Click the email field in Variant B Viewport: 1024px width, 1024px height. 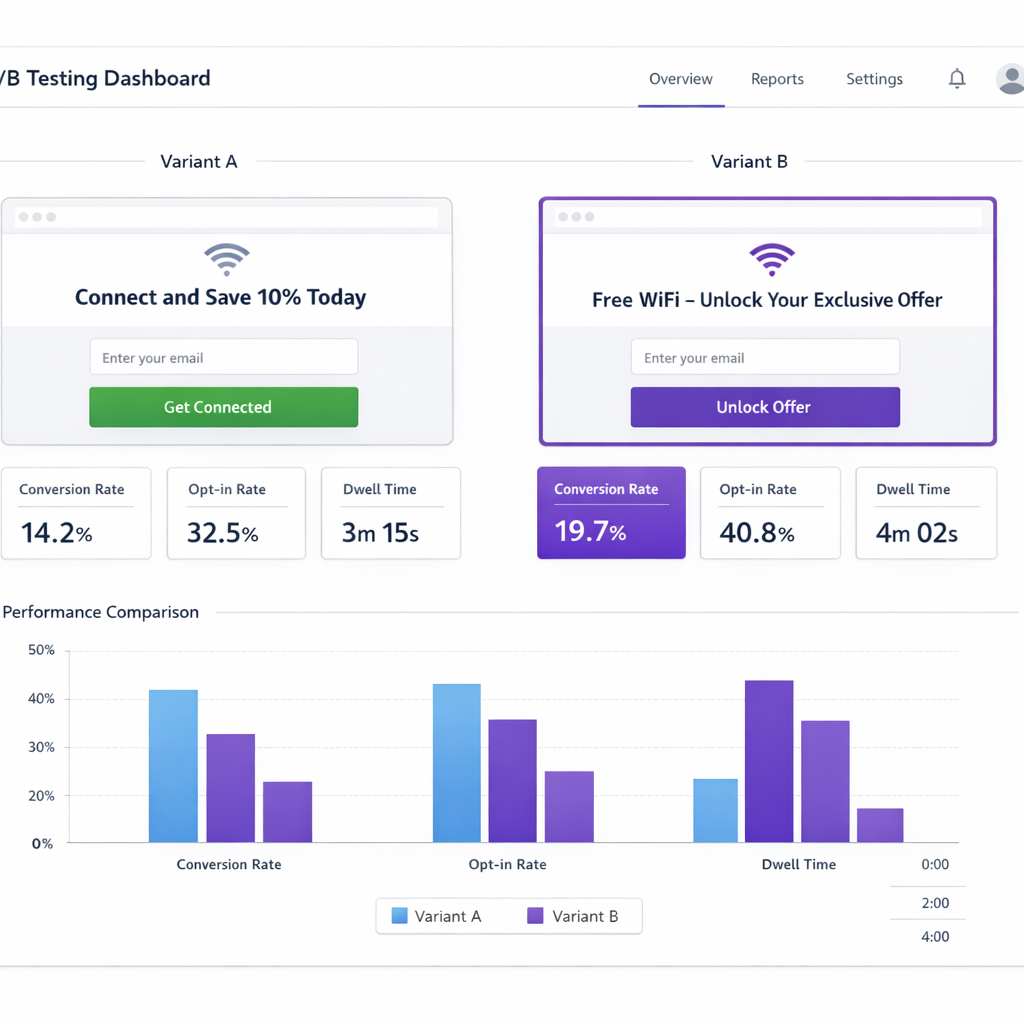click(765, 356)
